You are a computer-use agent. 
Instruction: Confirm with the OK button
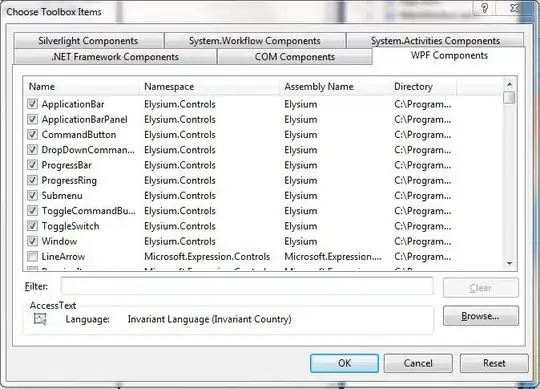[x=344, y=363]
